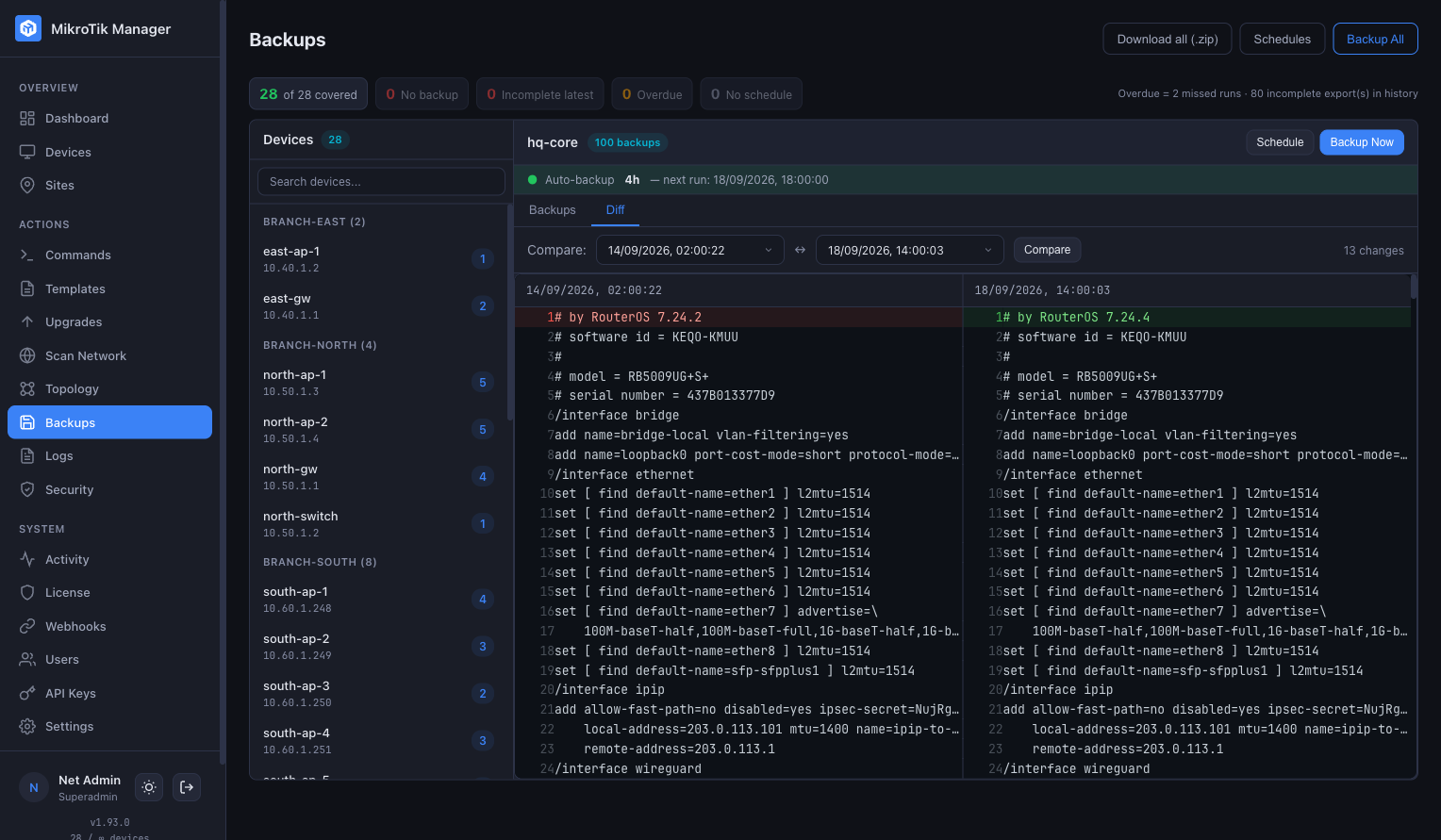
Task: Select device east-ap-1
Action: point(378,259)
